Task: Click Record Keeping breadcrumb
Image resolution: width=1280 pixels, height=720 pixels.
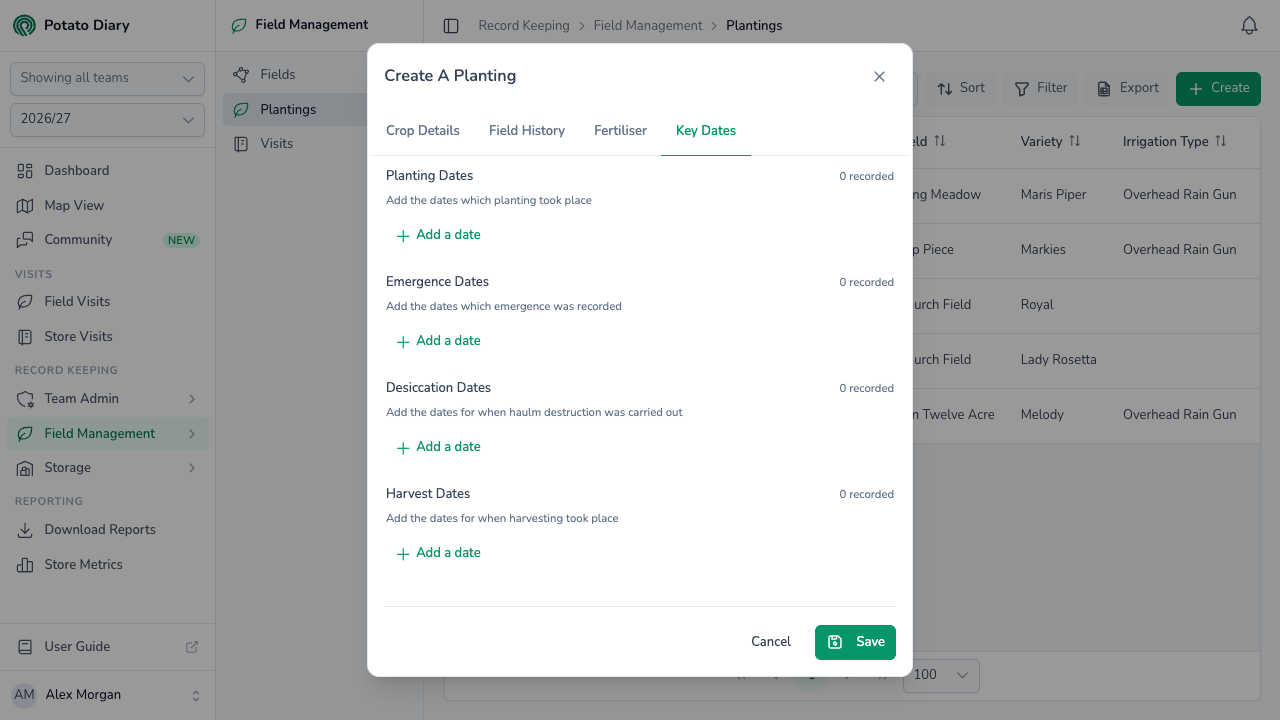Action: click(x=524, y=26)
